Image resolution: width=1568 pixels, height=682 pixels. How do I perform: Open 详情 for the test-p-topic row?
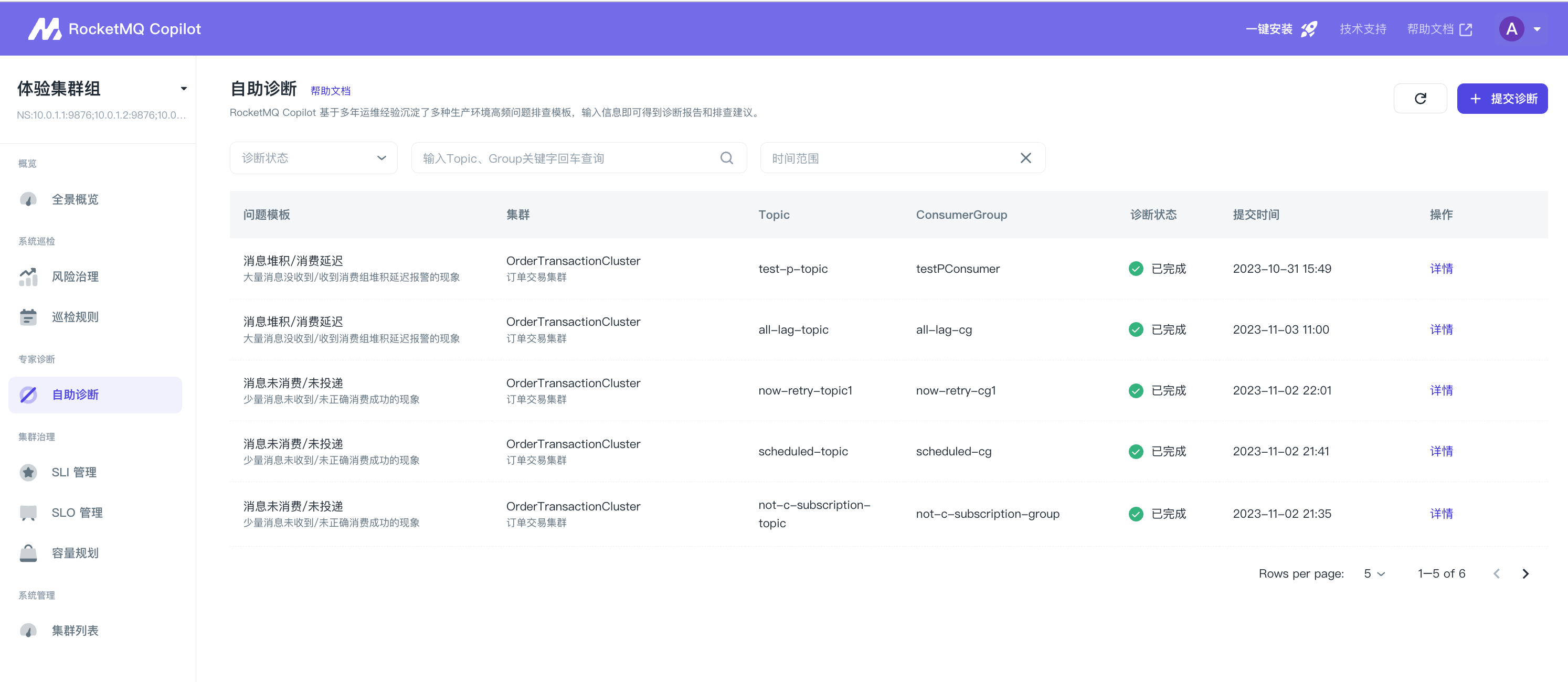[x=1441, y=269]
